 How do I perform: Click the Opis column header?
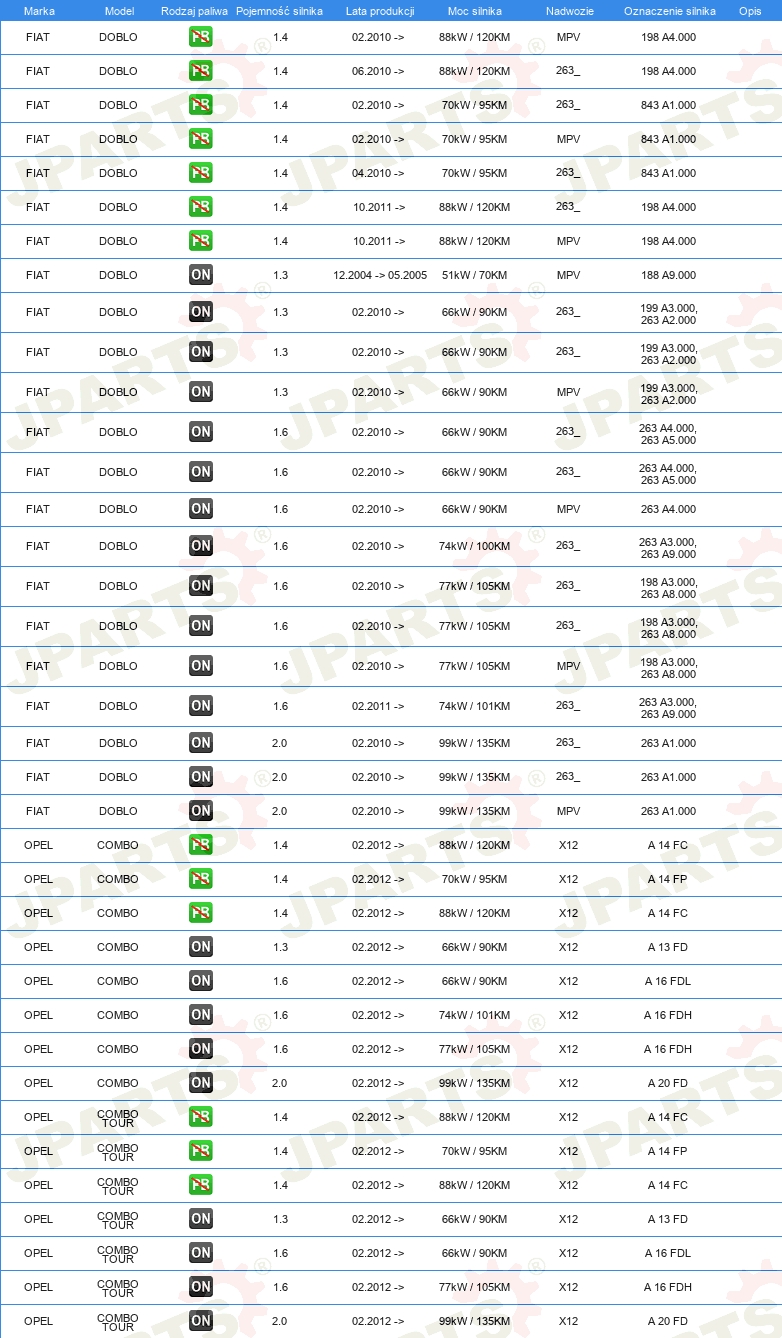pyautogui.click(x=749, y=10)
